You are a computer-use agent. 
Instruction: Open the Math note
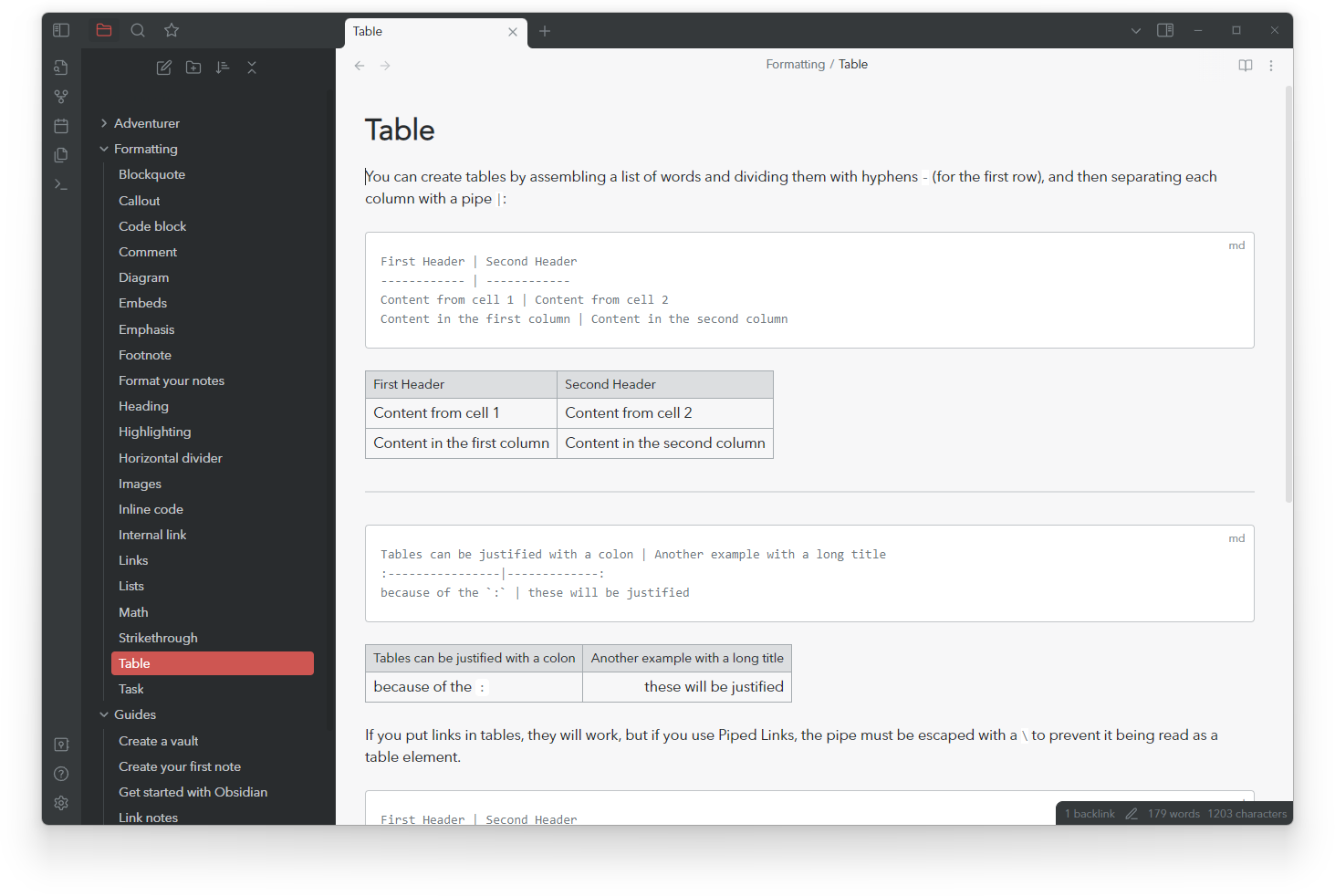click(x=133, y=612)
